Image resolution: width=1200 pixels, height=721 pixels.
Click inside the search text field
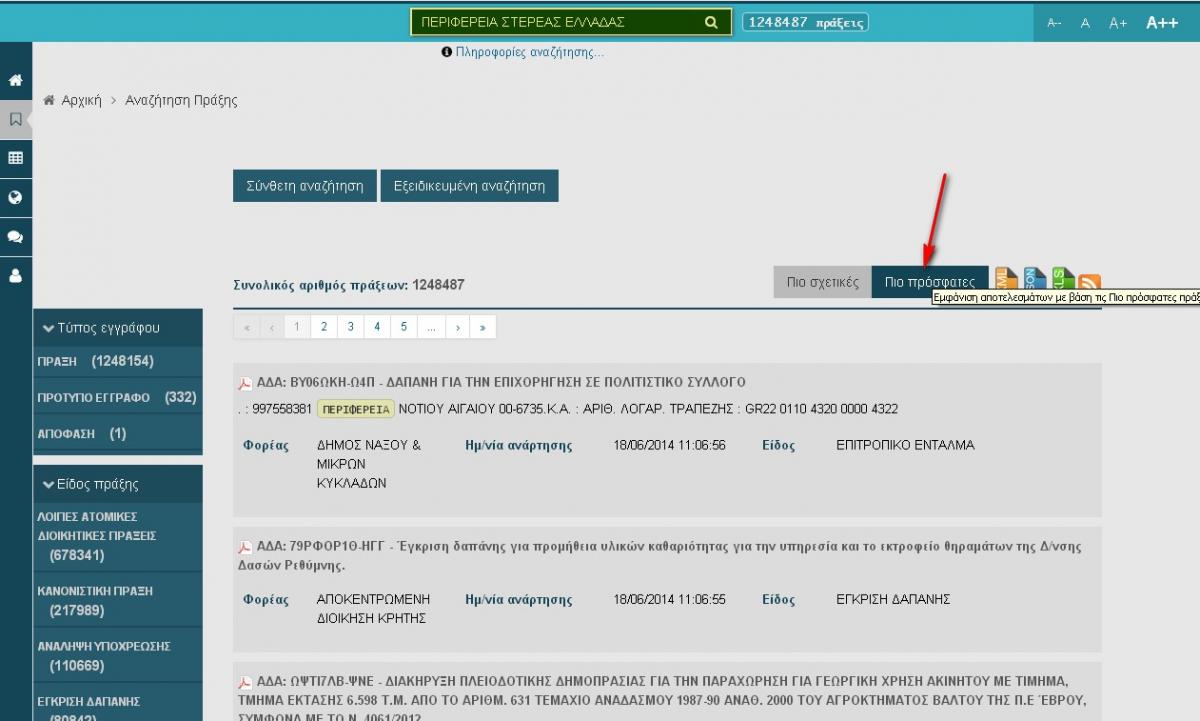[555, 22]
